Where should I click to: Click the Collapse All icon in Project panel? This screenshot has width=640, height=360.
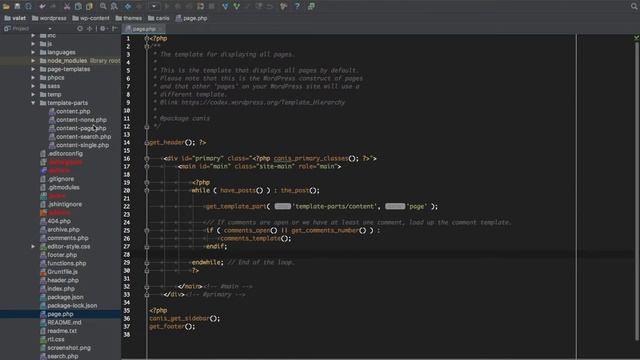(x=90, y=29)
